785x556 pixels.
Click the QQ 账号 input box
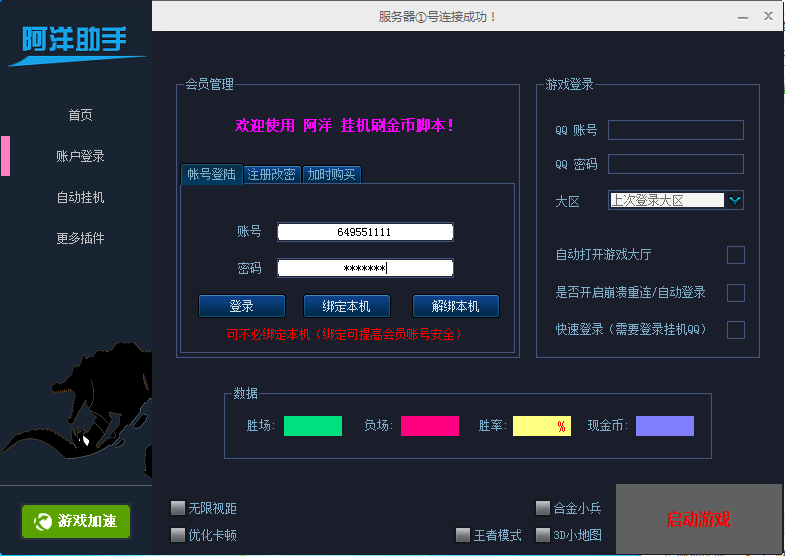tap(676, 130)
